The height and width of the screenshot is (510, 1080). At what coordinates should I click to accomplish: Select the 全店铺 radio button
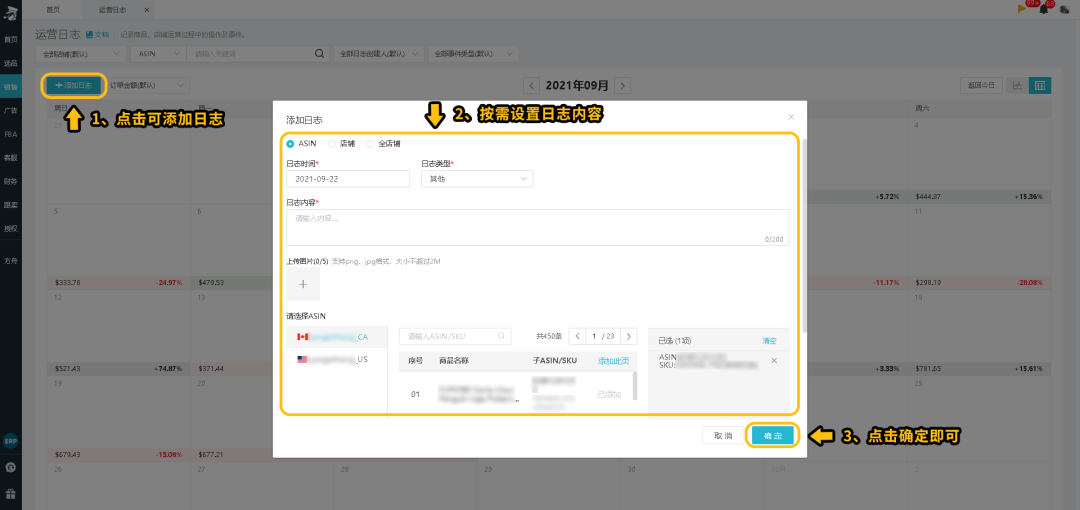pyautogui.click(x=370, y=143)
